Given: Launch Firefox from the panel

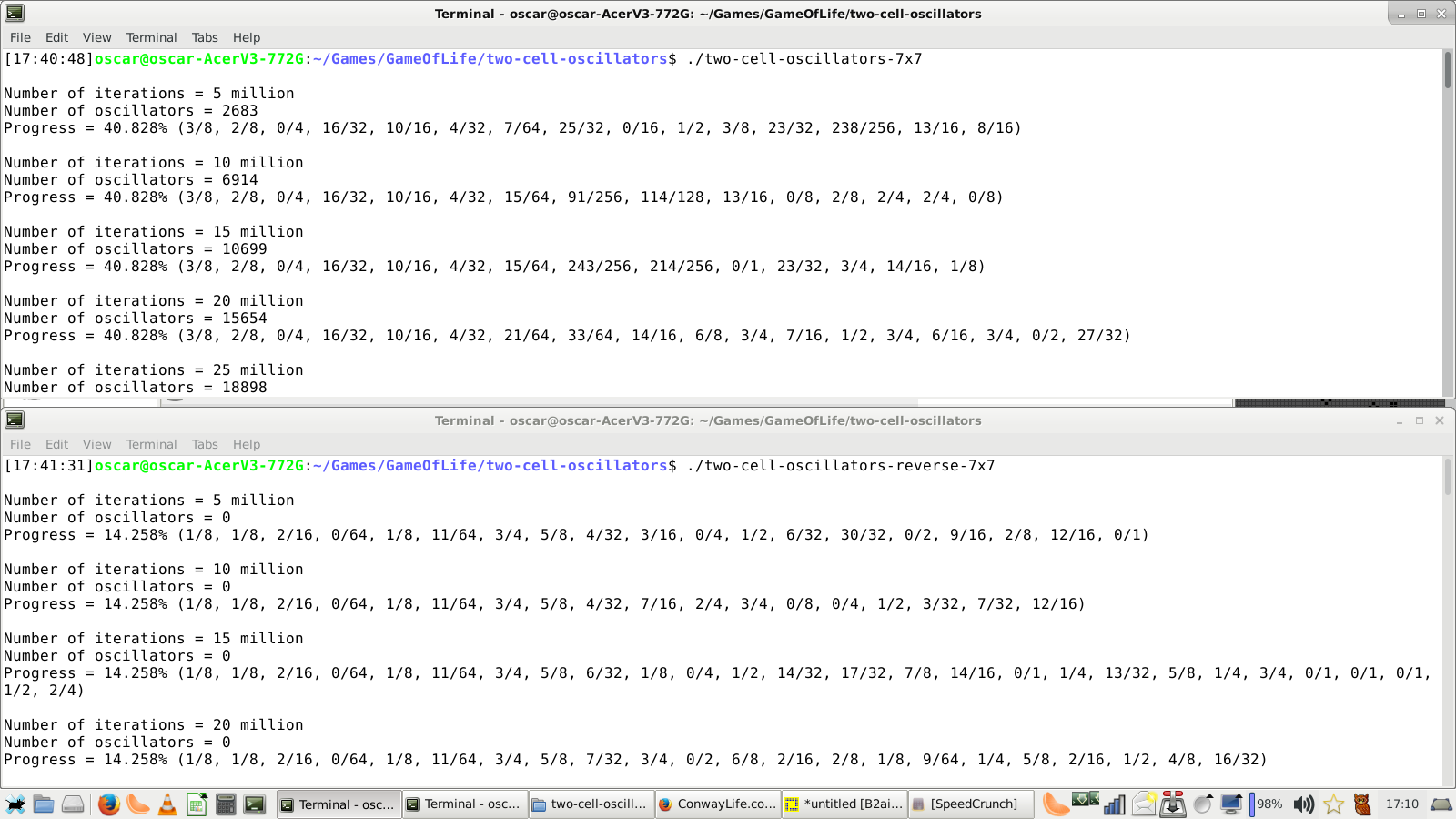Looking at the screenshot, I should 108,804.
